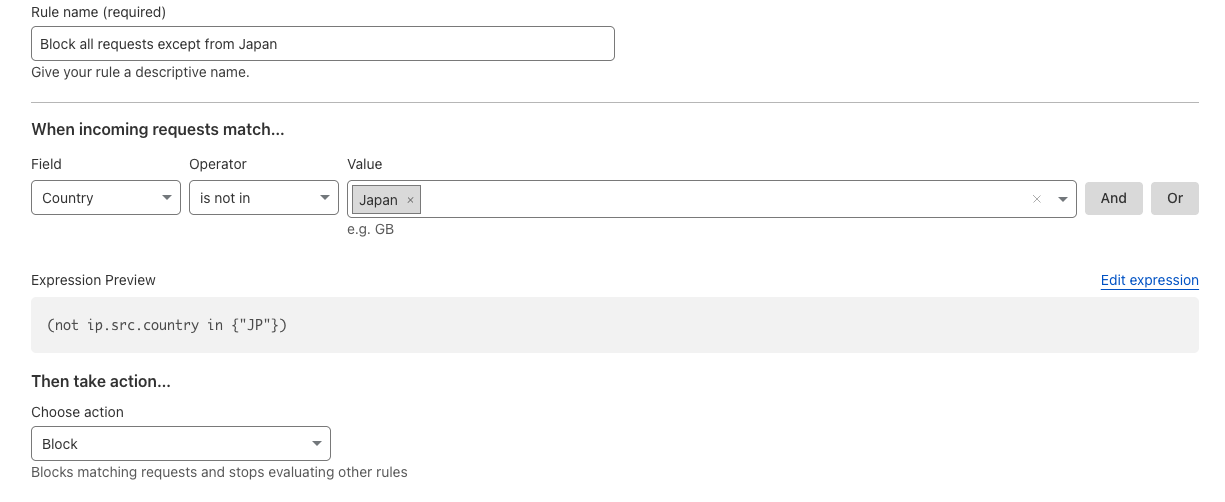
Task: Click the Value column label
Action: pos(365,164)
